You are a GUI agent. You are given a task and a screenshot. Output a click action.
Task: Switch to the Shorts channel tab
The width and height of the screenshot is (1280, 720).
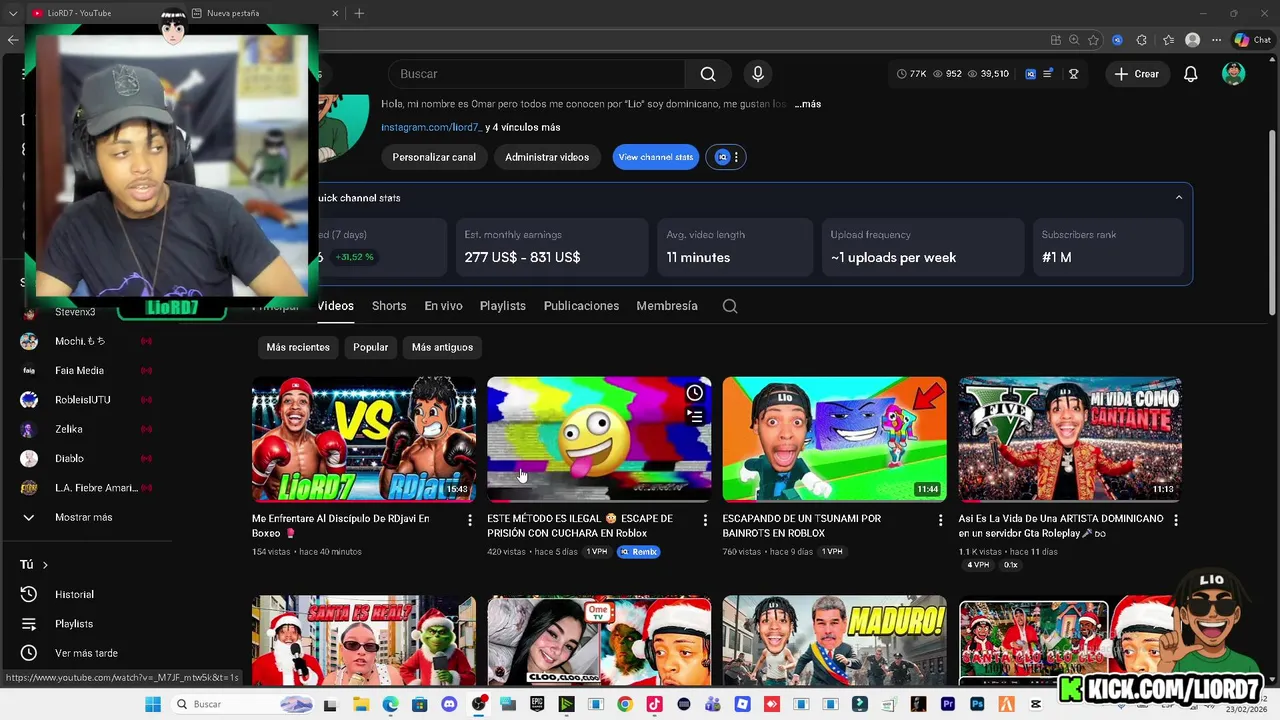click(x=389, y=306)
